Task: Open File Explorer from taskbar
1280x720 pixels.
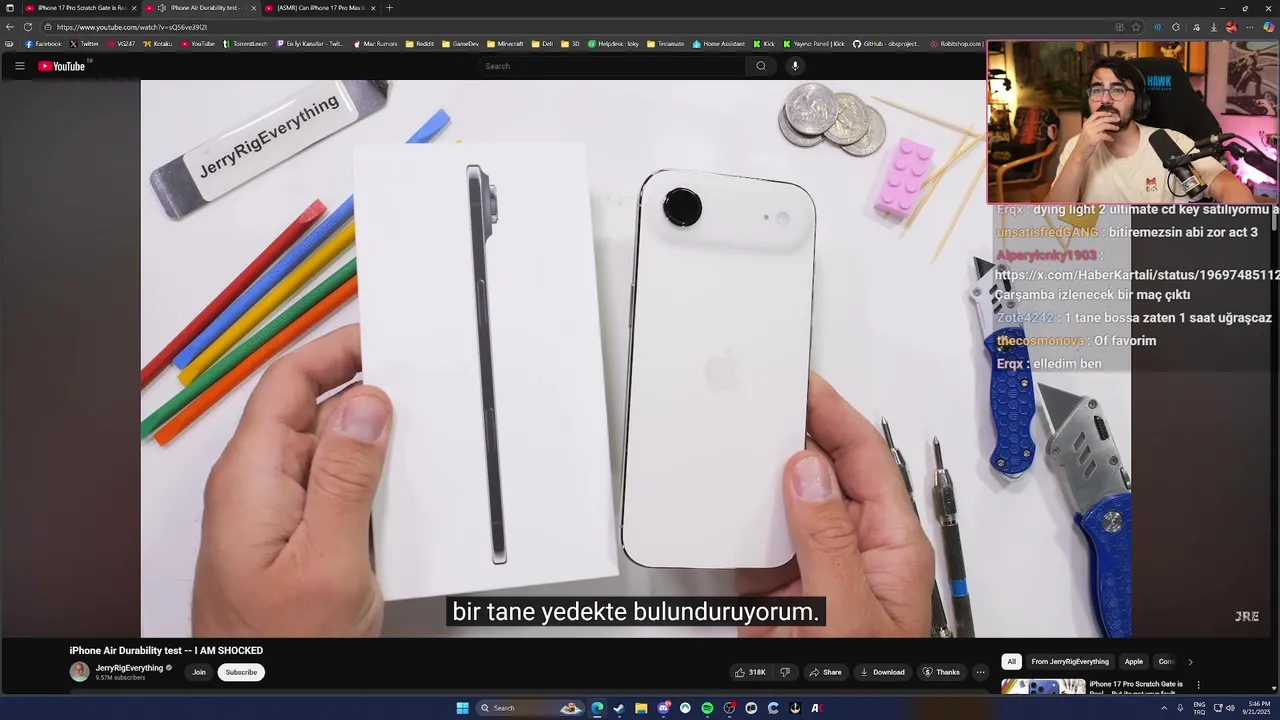Action: click(x=641, y=708)
